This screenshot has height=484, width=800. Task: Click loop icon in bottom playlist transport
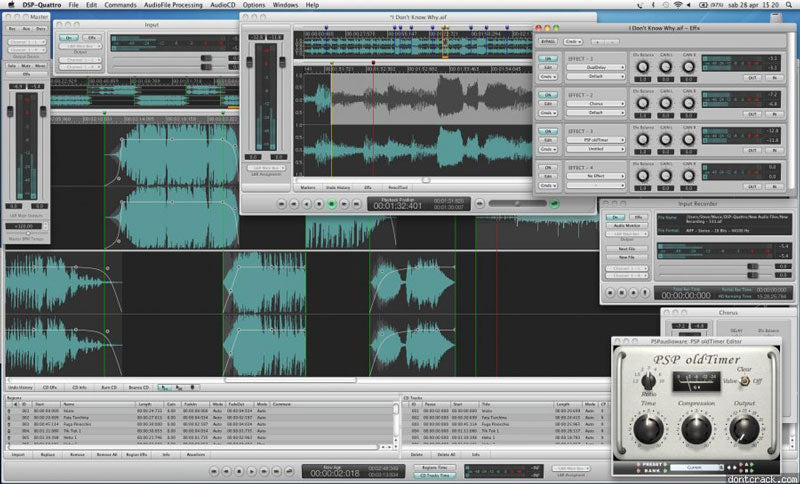tap(289, 471)
